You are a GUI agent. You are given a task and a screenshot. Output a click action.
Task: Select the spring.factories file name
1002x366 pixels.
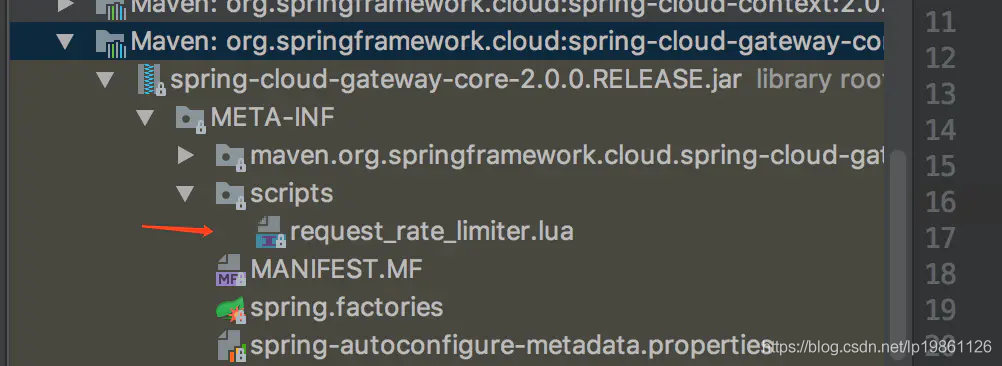click(347, 308)
